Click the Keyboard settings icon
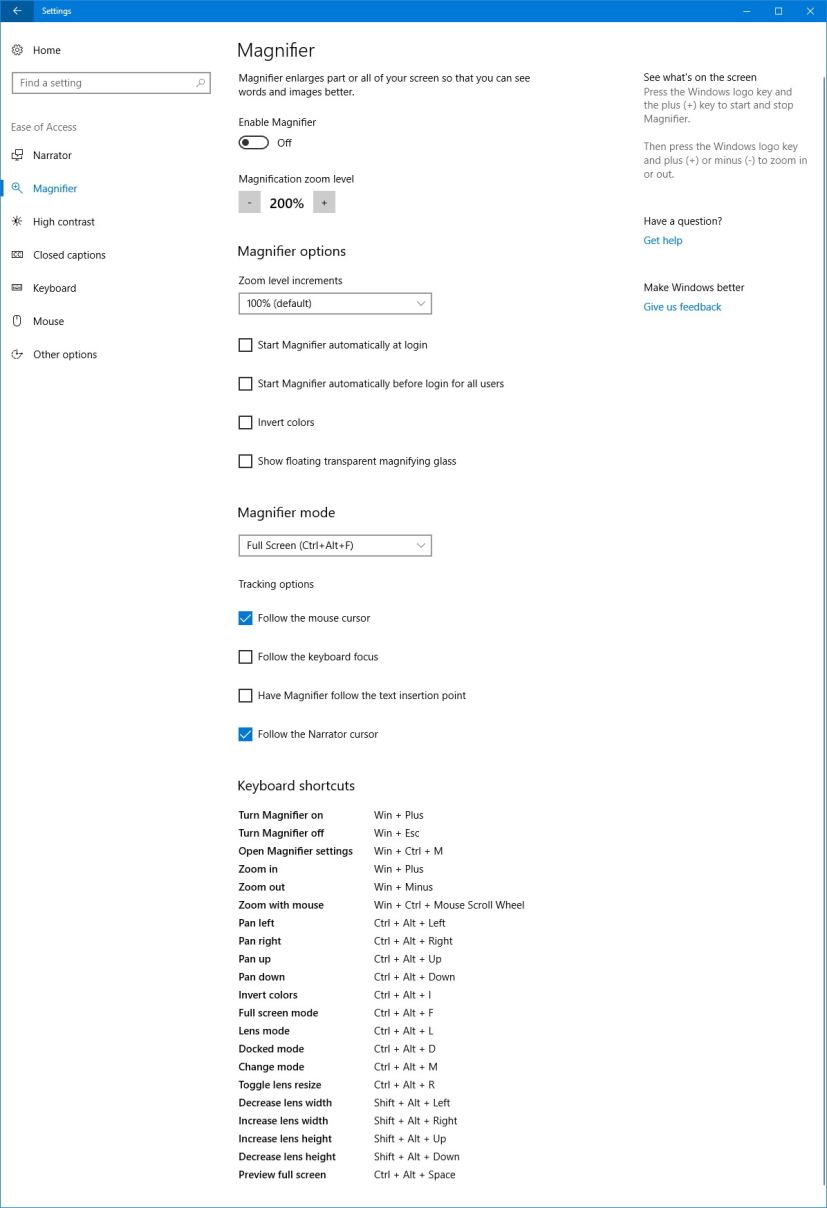Image resolution: width=827 pixels, height=1208 pixels. (16, 288)
